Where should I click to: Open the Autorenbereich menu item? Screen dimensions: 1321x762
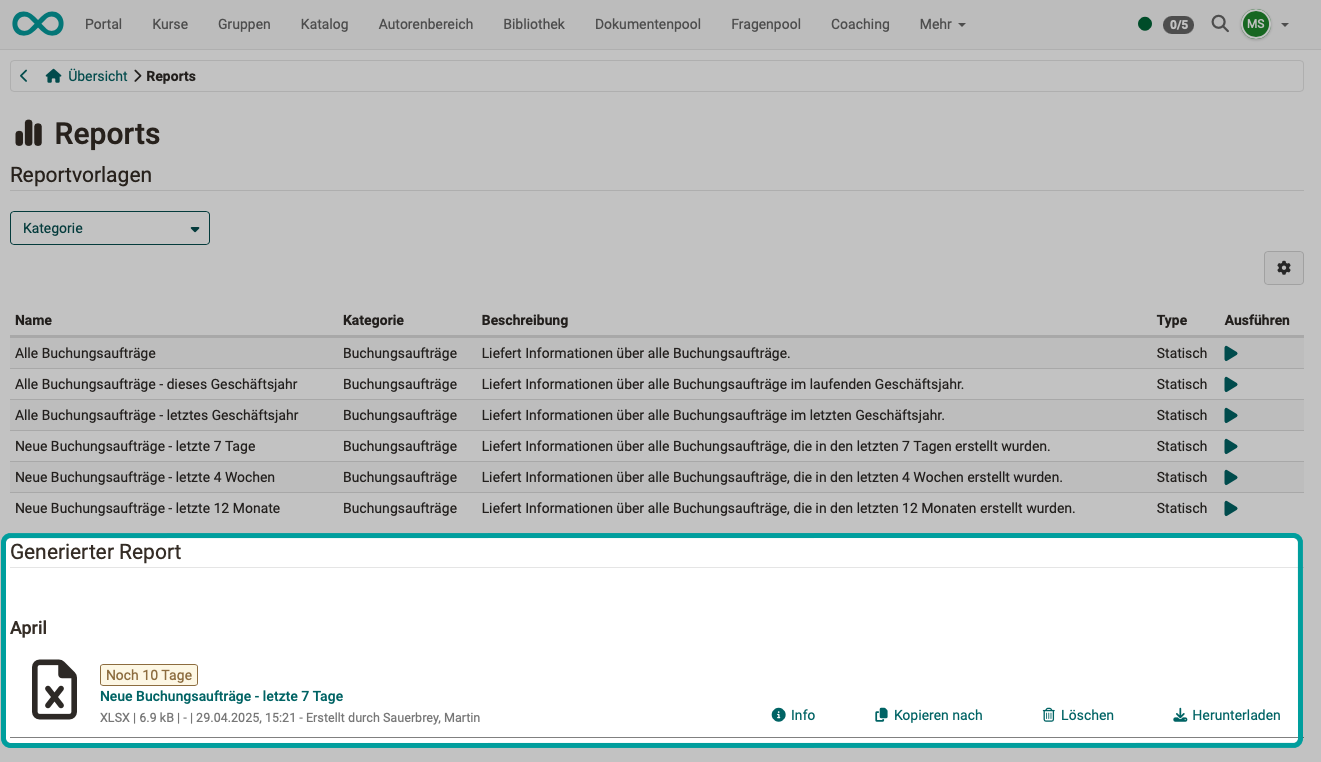pos(426,24)
